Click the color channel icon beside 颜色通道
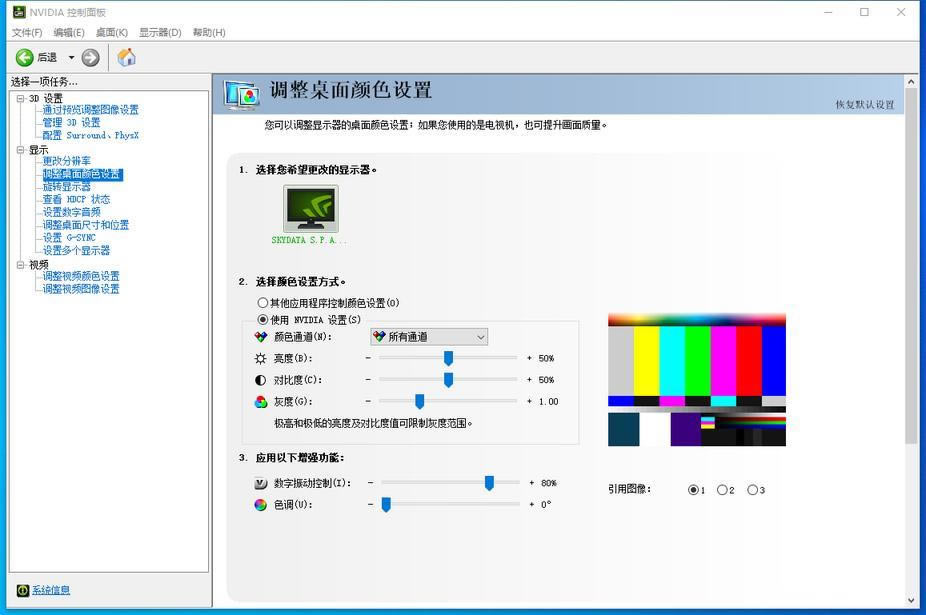The width and height of the screenshot is (926, 615). click(x=260, y=337)
